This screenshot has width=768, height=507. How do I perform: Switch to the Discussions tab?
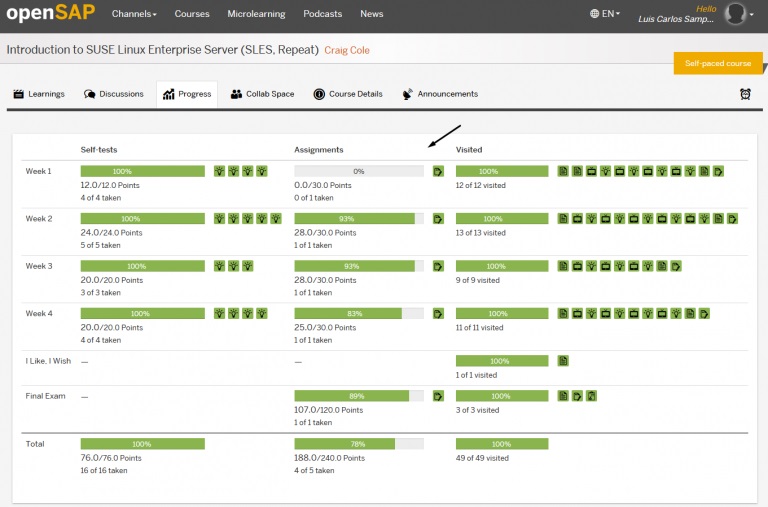[114, 94]
